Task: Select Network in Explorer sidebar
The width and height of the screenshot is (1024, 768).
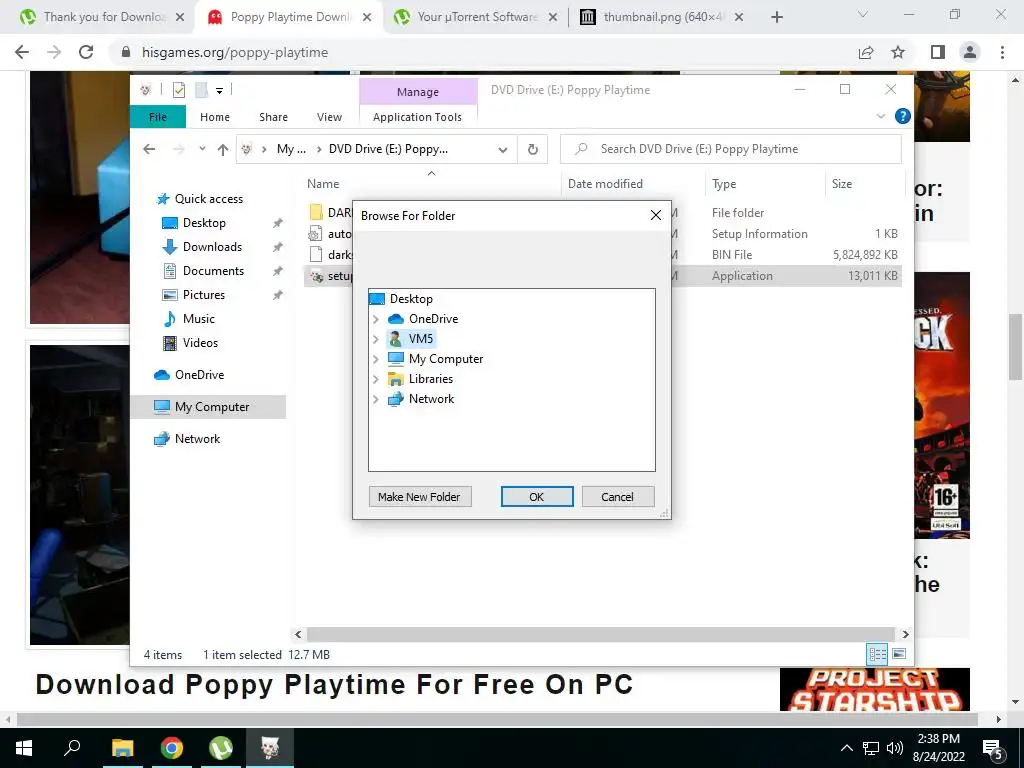Action: click(197, 439)
